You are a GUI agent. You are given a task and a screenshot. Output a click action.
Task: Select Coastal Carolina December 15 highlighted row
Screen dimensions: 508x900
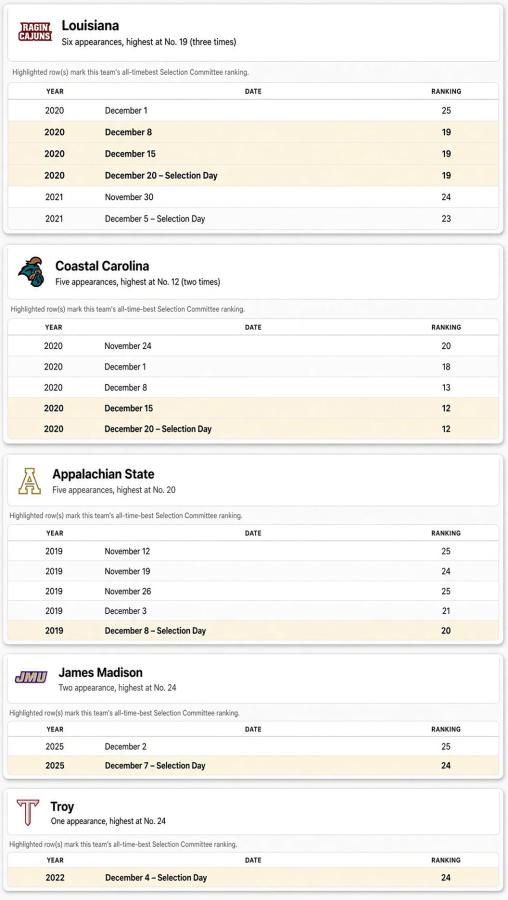point(253,408)
